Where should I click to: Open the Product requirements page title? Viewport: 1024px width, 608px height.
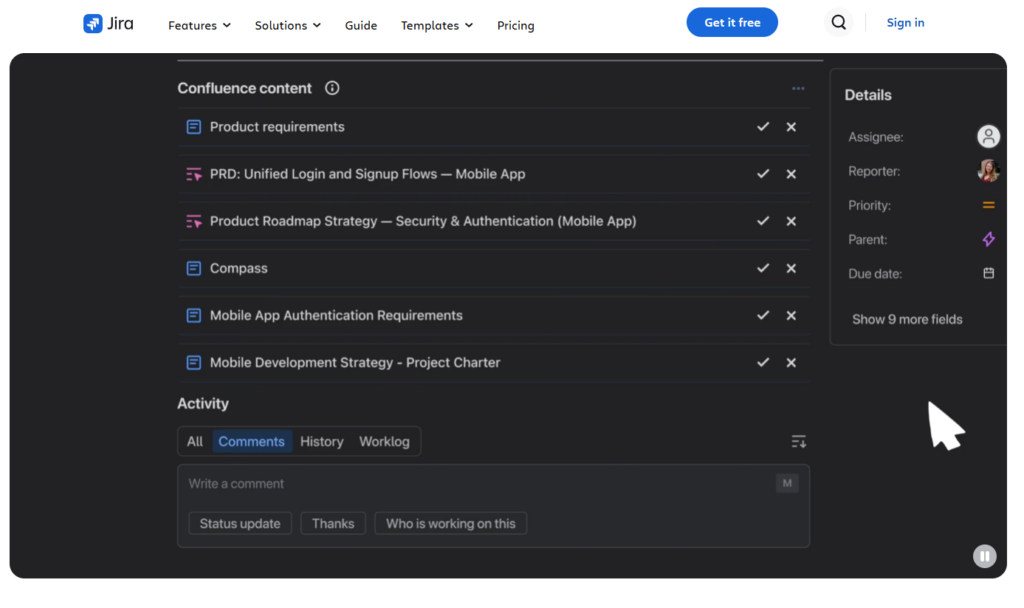tap(277, 127)
